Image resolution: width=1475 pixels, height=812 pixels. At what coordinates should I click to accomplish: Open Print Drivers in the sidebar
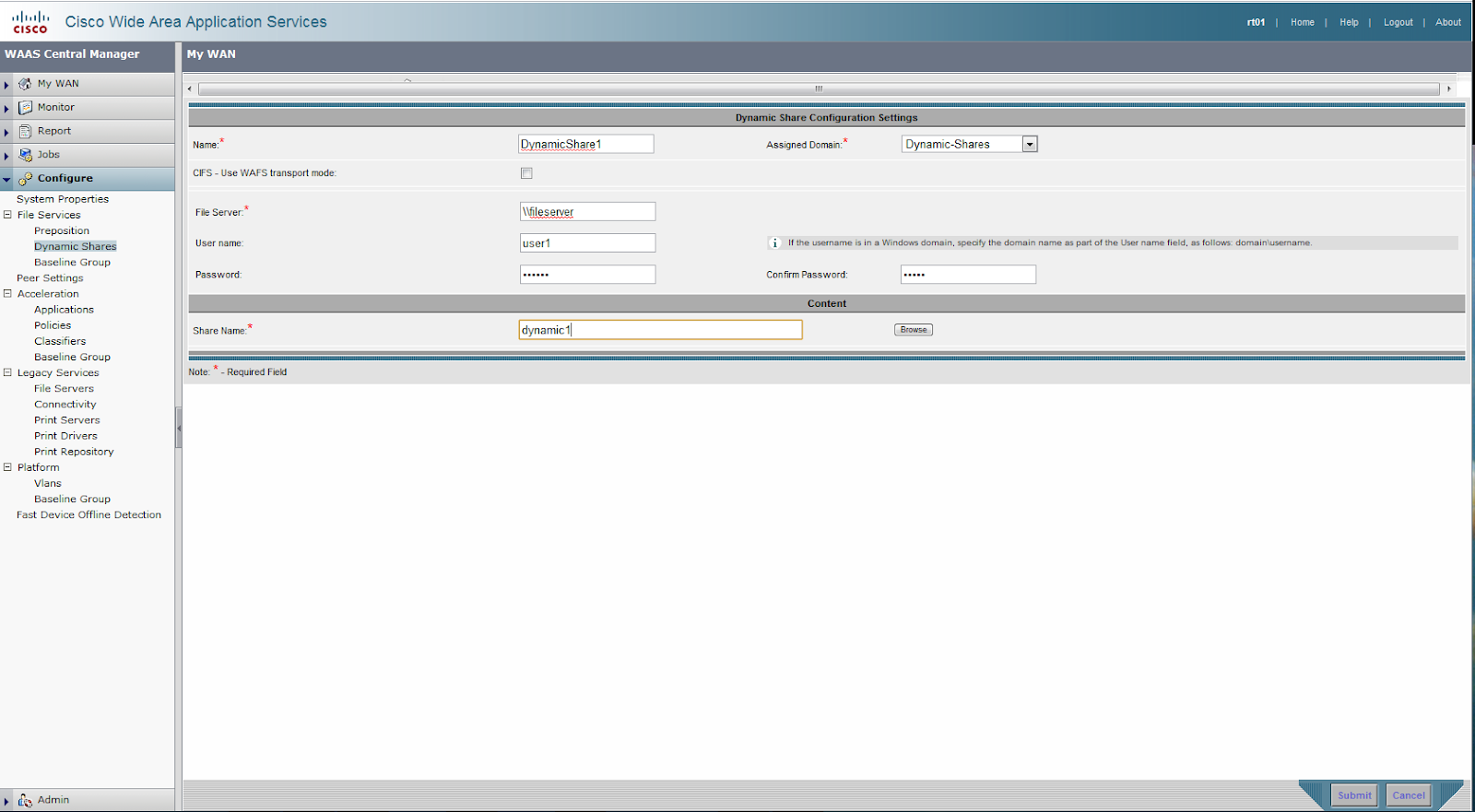tap(65, 436)
